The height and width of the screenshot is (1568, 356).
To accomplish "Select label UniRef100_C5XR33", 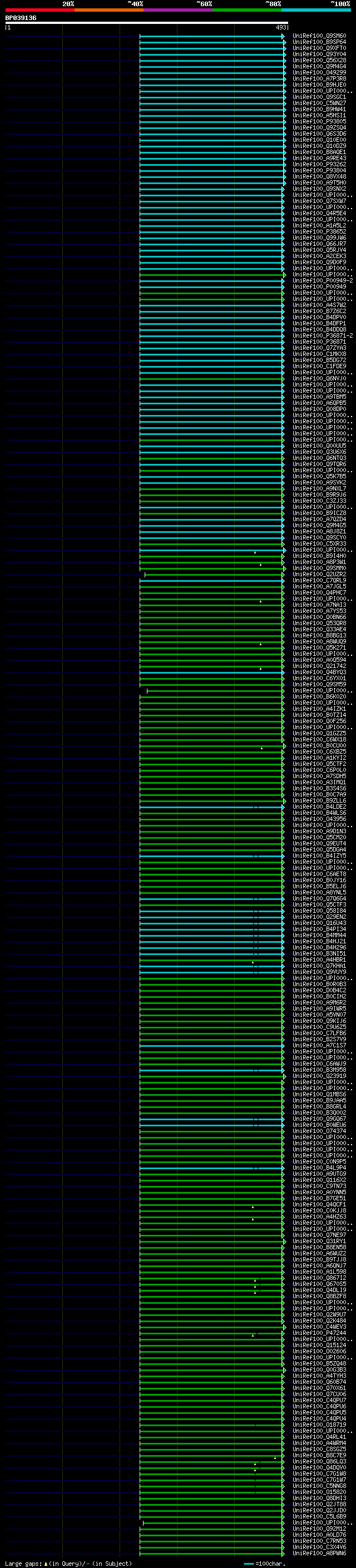I will pyautogui.click(x=319, y=543).
